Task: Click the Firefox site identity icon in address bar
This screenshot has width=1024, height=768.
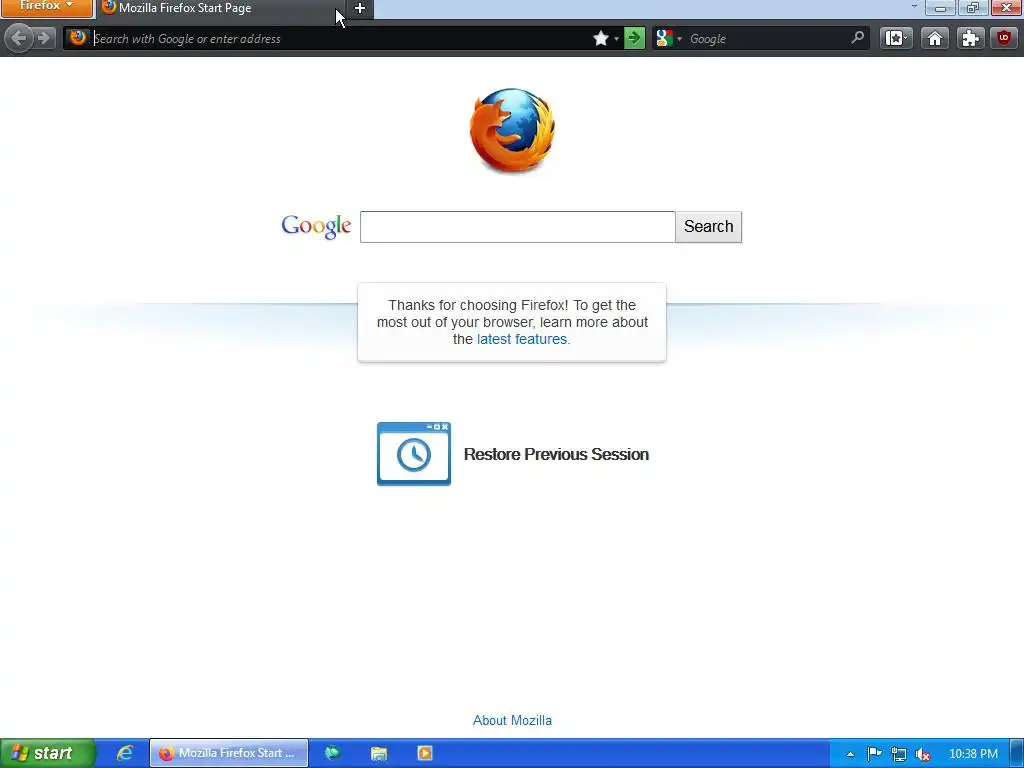Action: tap(78, 38)
